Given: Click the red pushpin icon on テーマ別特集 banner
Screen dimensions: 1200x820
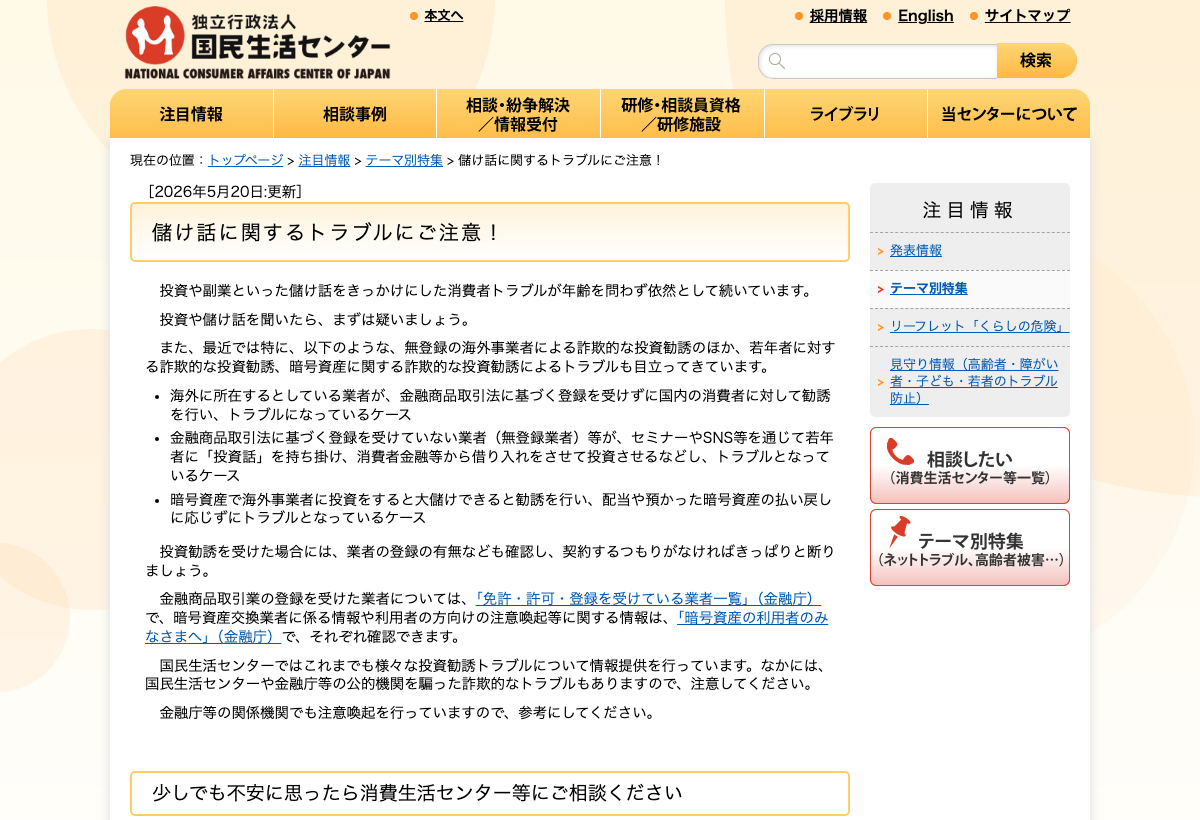Looking at the screenshot, I should click(x=899, y=532).
